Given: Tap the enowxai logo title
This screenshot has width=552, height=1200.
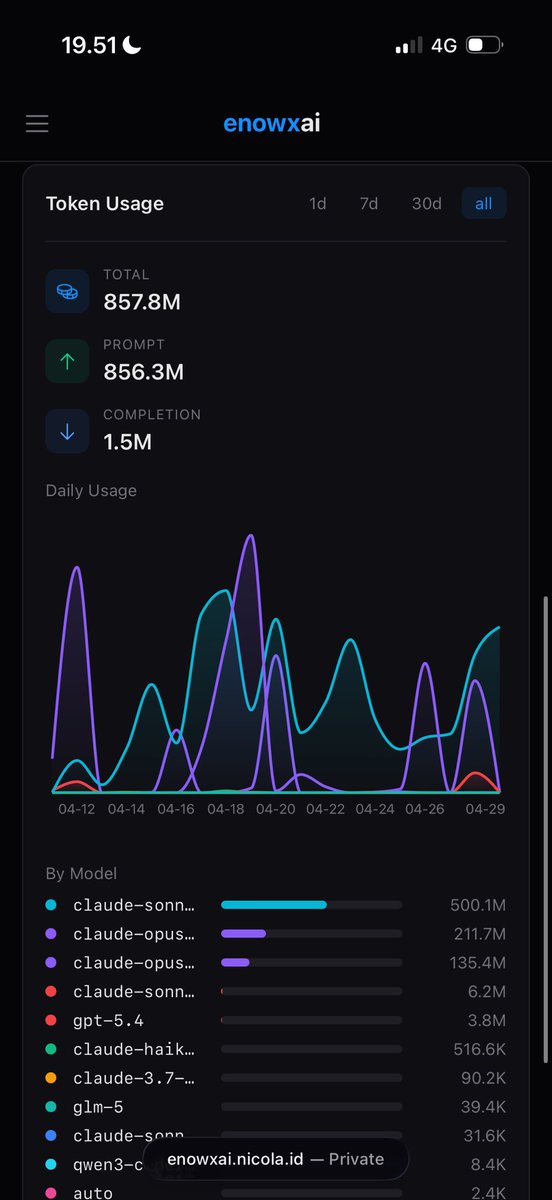Looking at the screenshot, I should (272, 123).
